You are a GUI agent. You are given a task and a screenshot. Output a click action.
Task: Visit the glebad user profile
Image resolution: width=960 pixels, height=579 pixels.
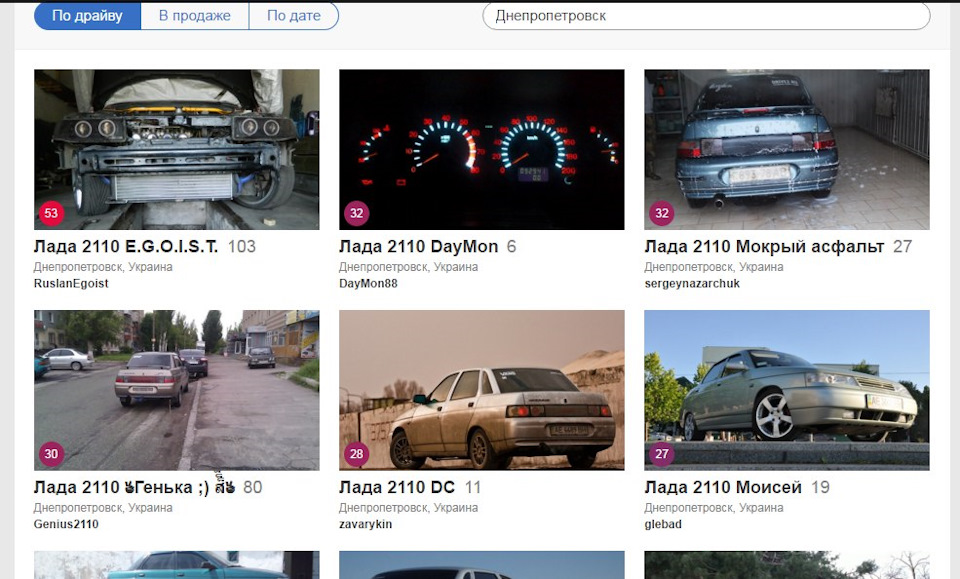(x=663, y=524)
